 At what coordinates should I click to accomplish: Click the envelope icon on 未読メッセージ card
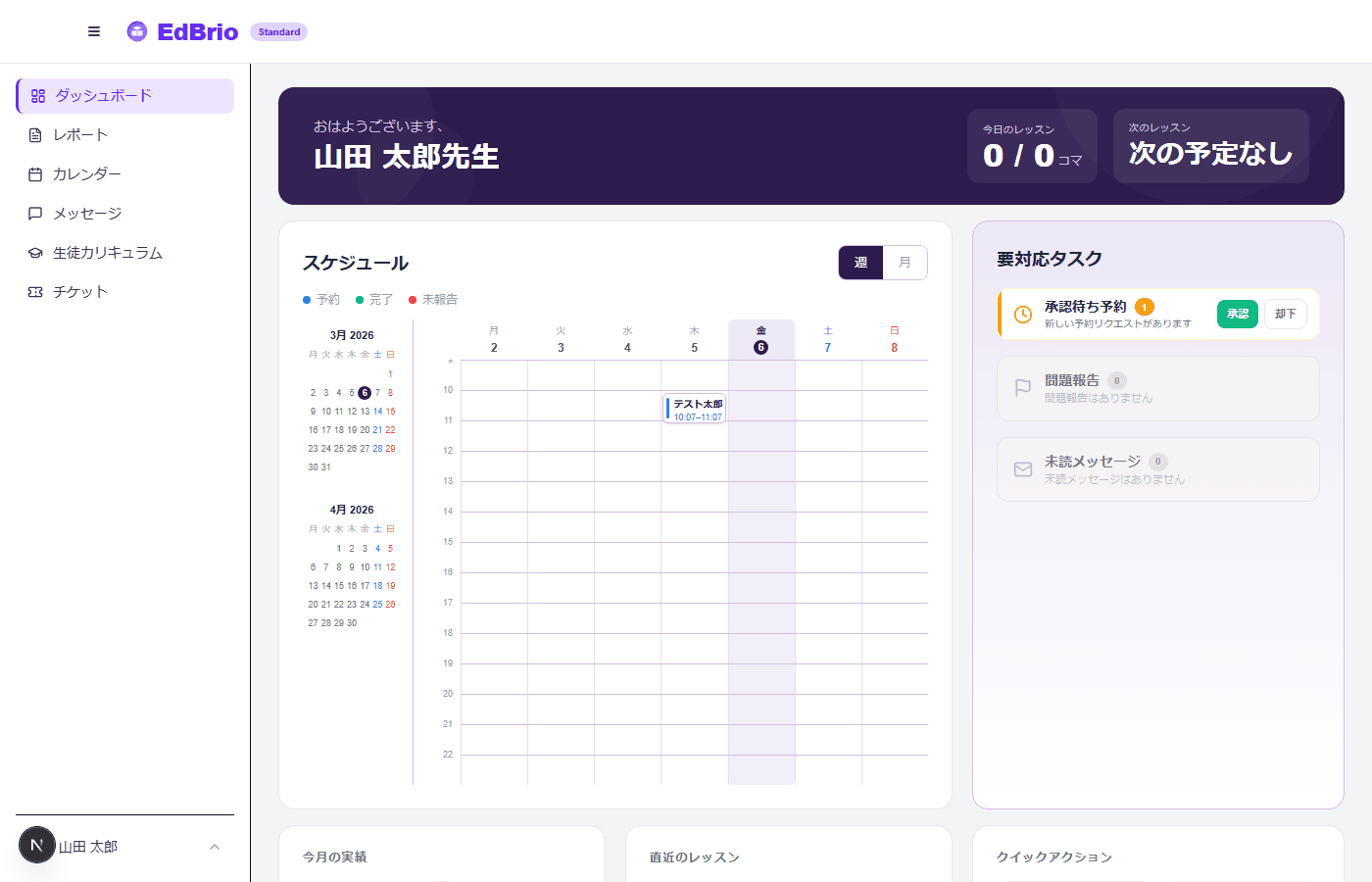[1022, 469]
